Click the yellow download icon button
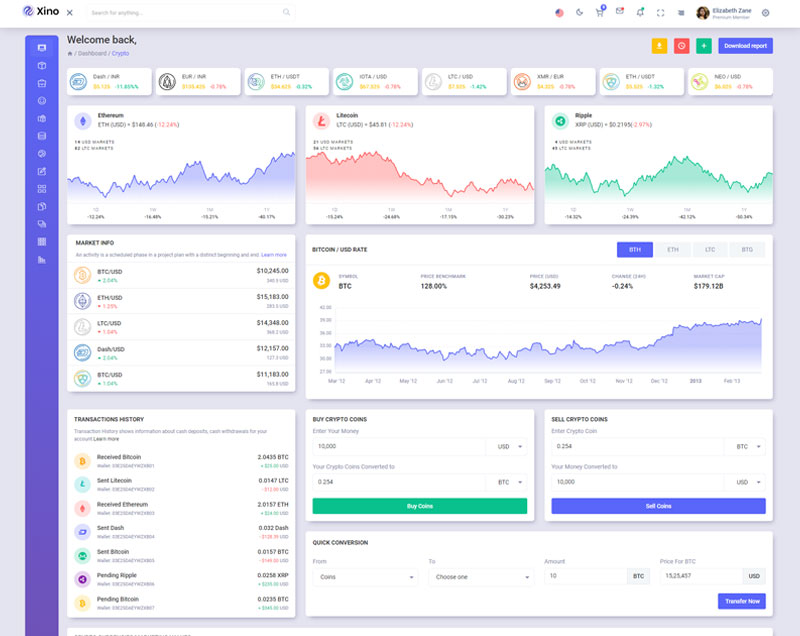The image size is (800, 636). (659, 46)
